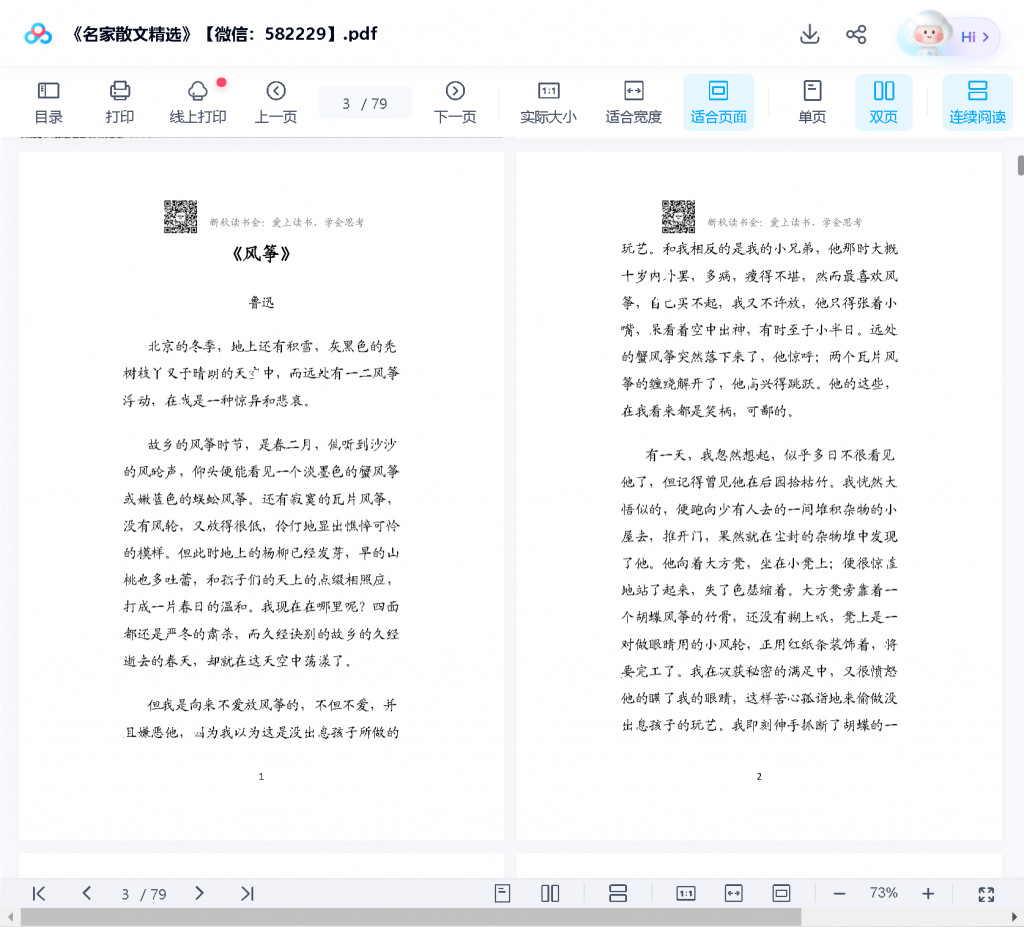Click the top page number field
The image size is (1024, 927).
[365, 103]
